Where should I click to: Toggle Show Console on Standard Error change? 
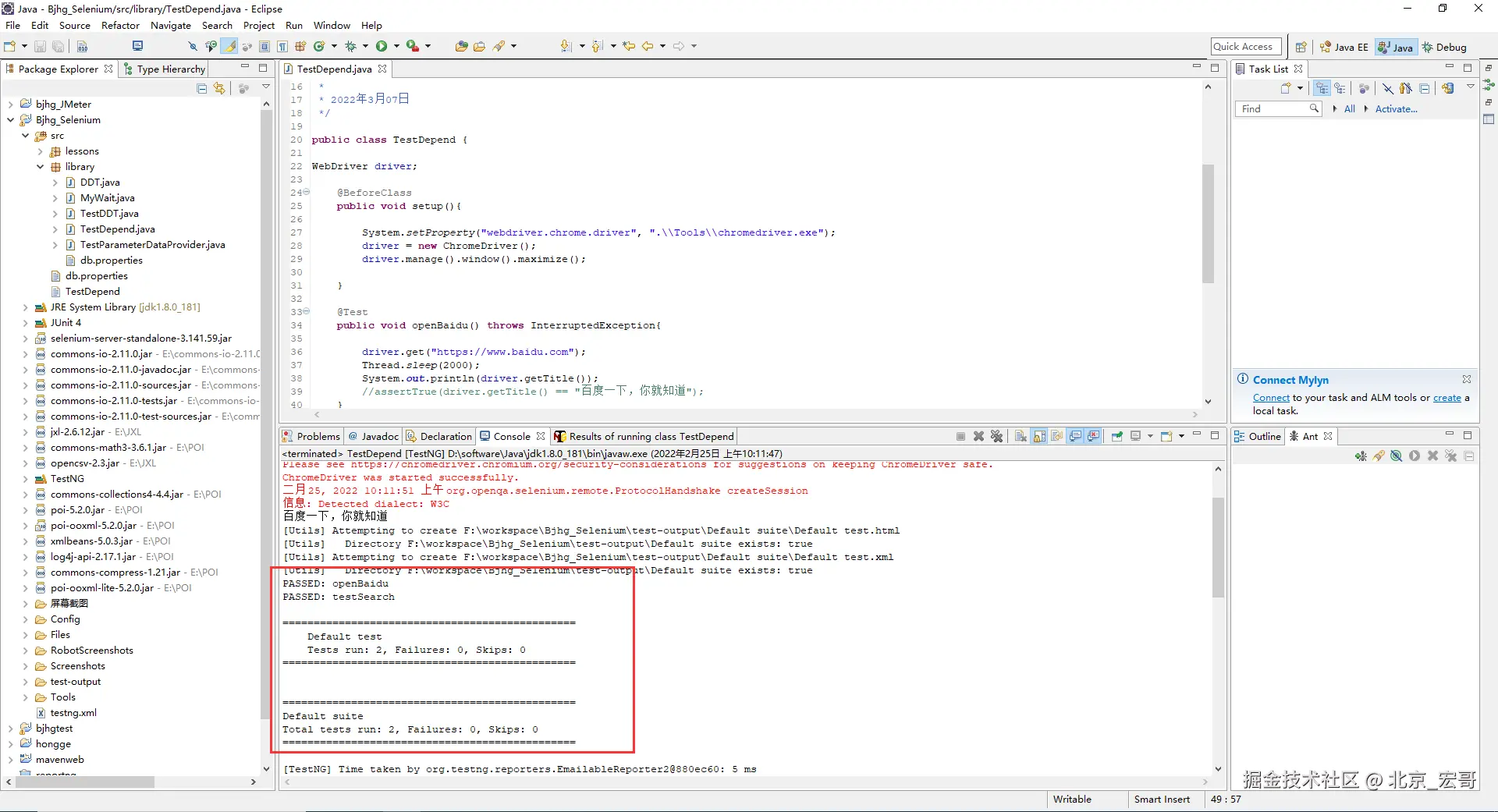1093,436
